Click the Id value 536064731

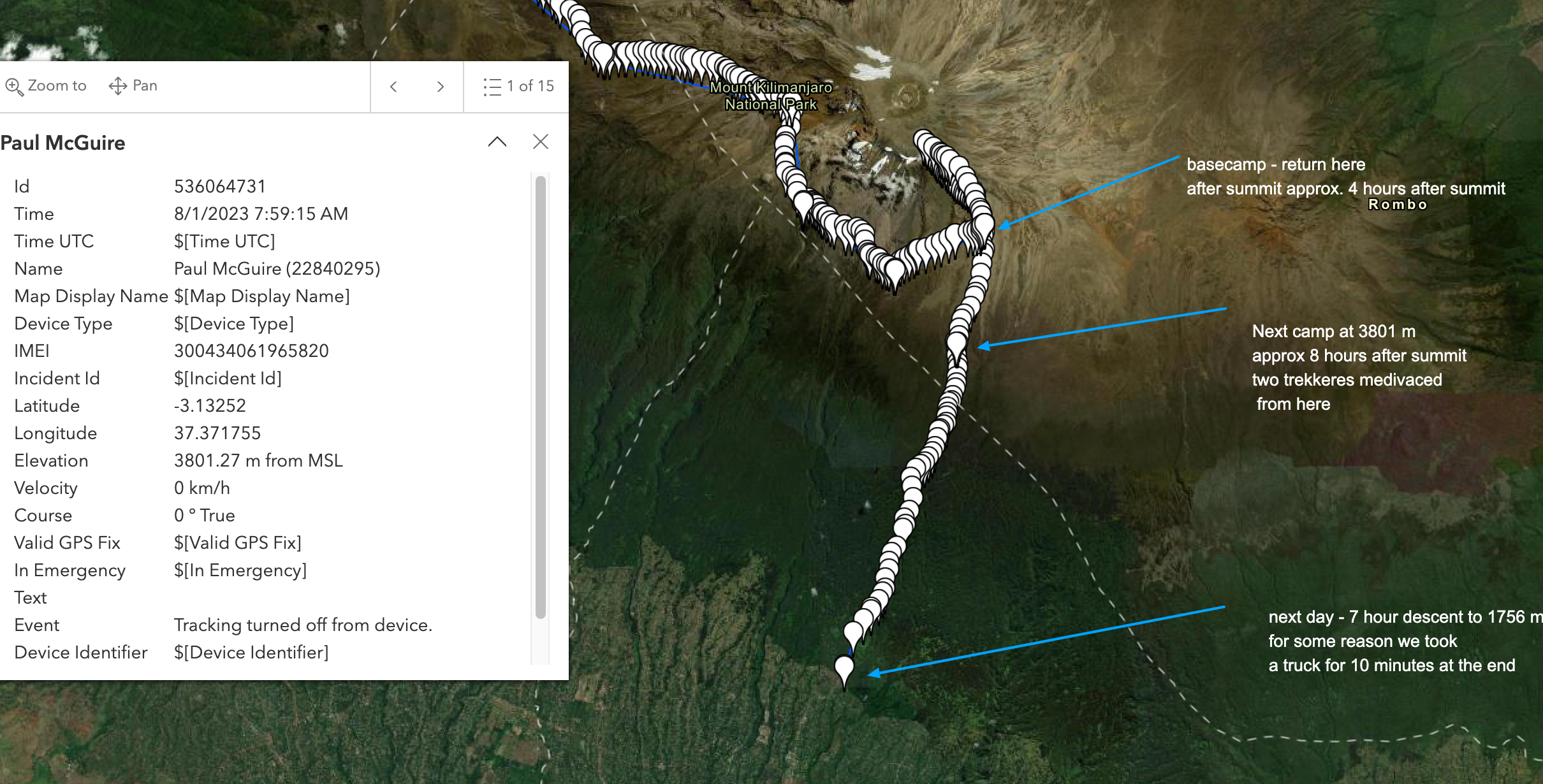coord(220,186)
